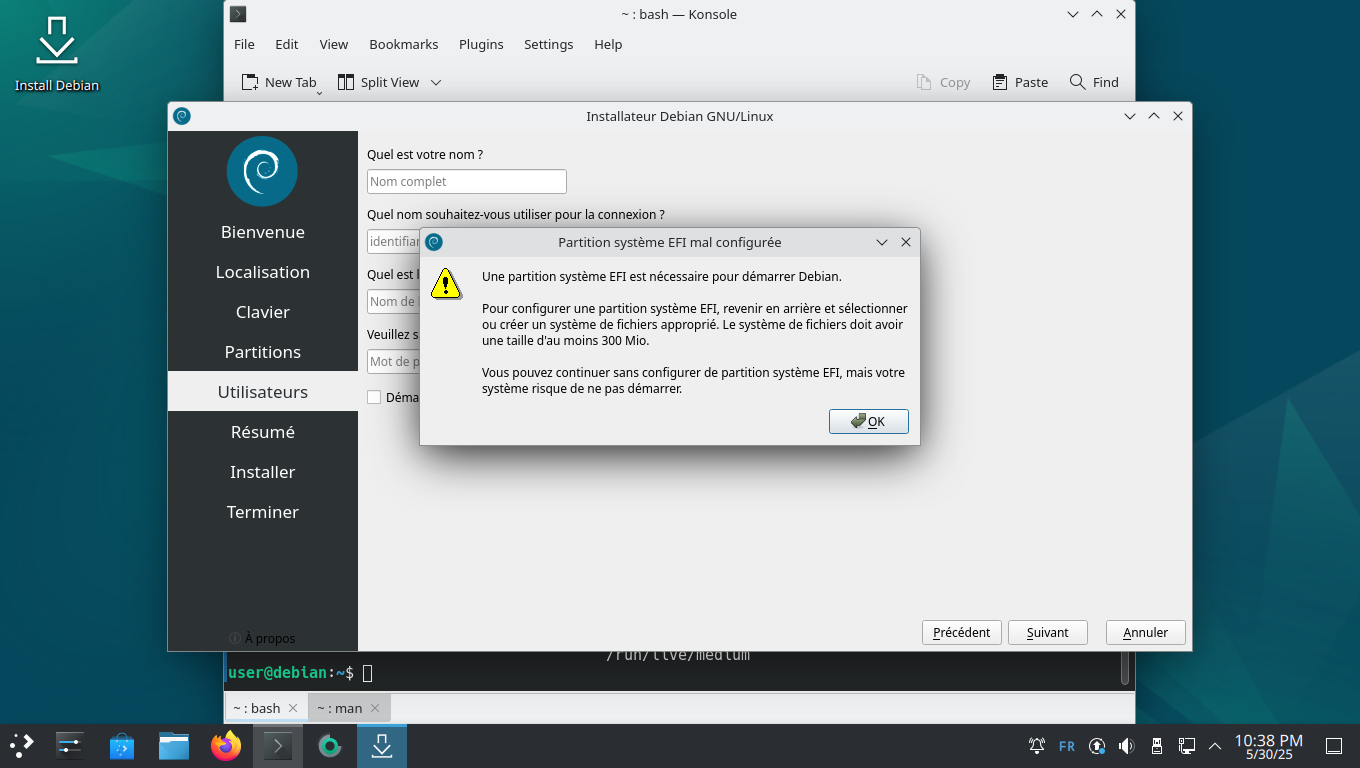
Task: Select the Utilisateurs step in sidebar
Action: point(263,392)
